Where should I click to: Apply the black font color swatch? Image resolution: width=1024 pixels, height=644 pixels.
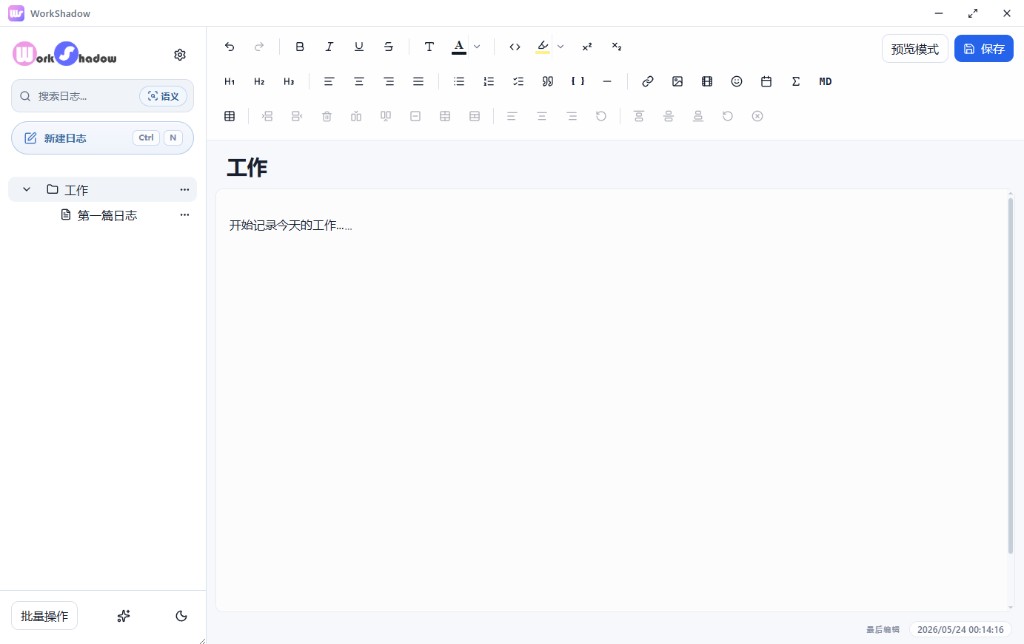tap(459, 46)
